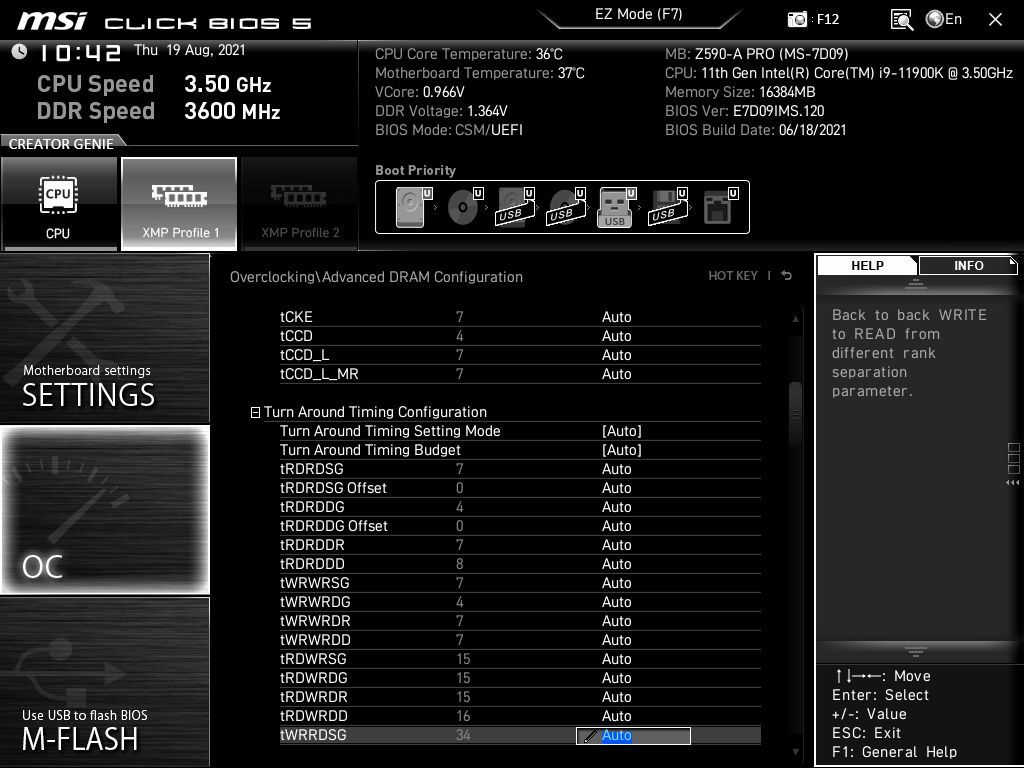This screenshot has height=768, width=1024.
Task: Click the help panel top grip handle
Action: coord(916,284)
